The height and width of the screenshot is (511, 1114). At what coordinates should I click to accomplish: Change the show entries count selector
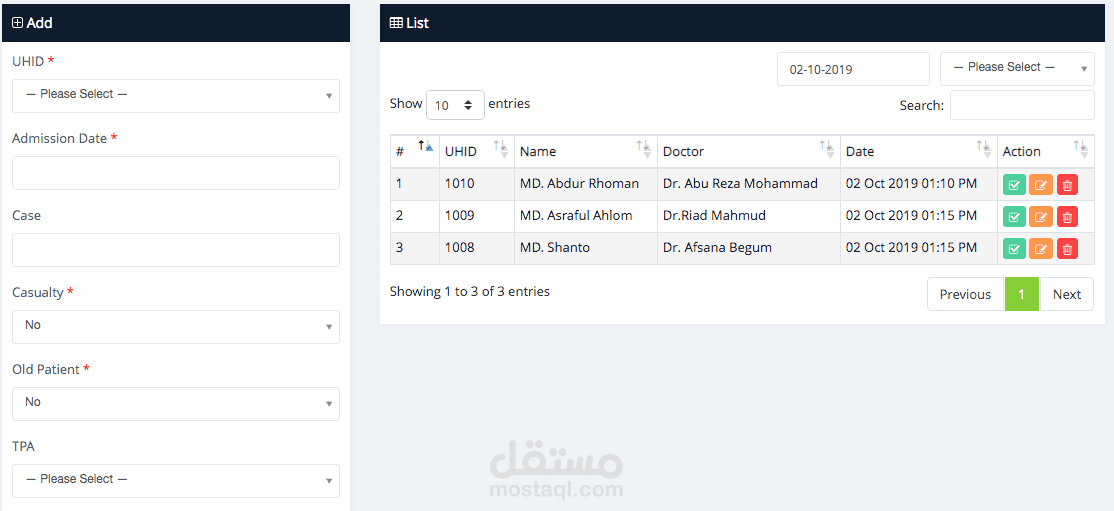[x=455, y=105]
